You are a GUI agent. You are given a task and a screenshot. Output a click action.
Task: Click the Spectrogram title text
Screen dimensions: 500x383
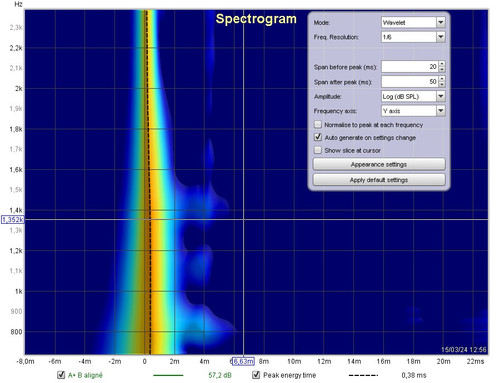(256, 19)
